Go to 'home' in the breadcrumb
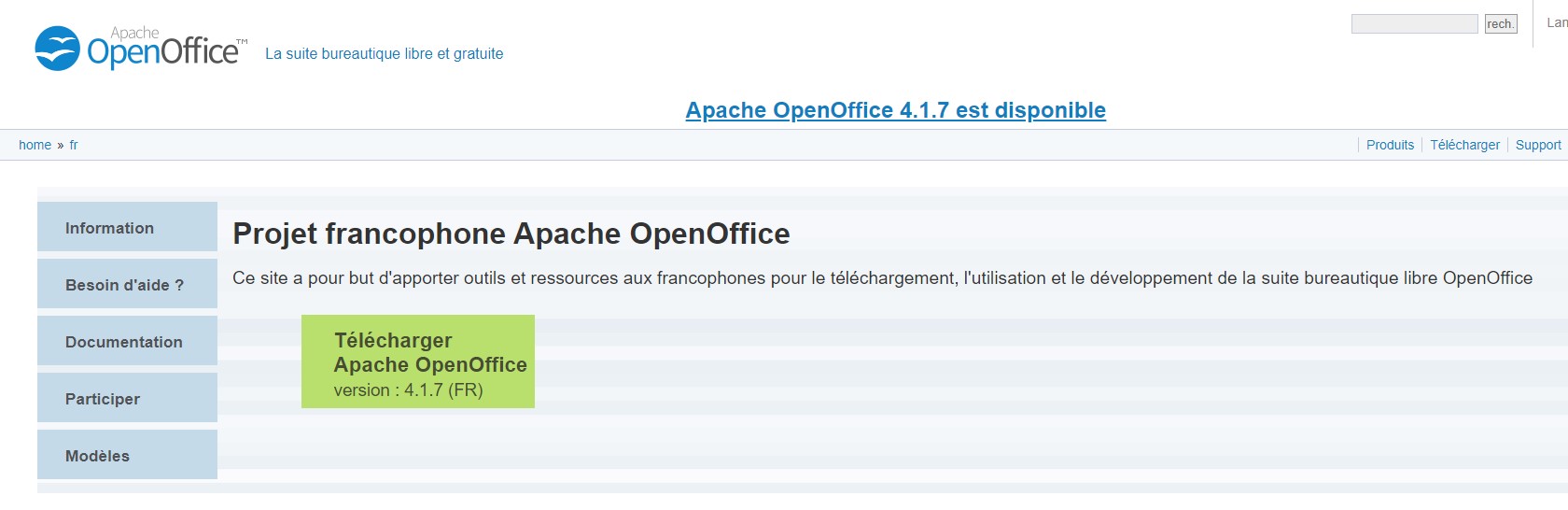Screen dimensions: 1568x510 tap(35, 145)
